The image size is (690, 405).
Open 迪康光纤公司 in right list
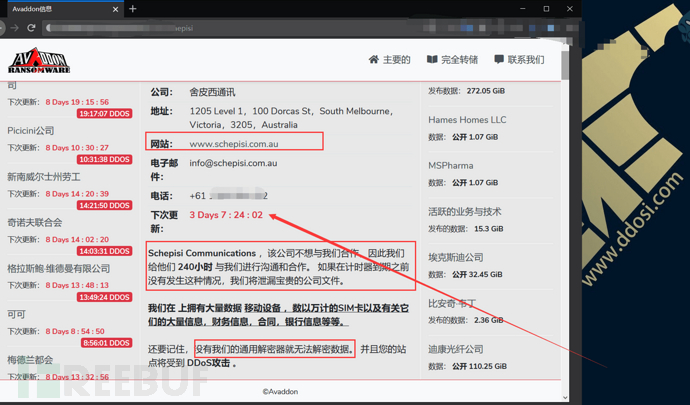(455, 349)
